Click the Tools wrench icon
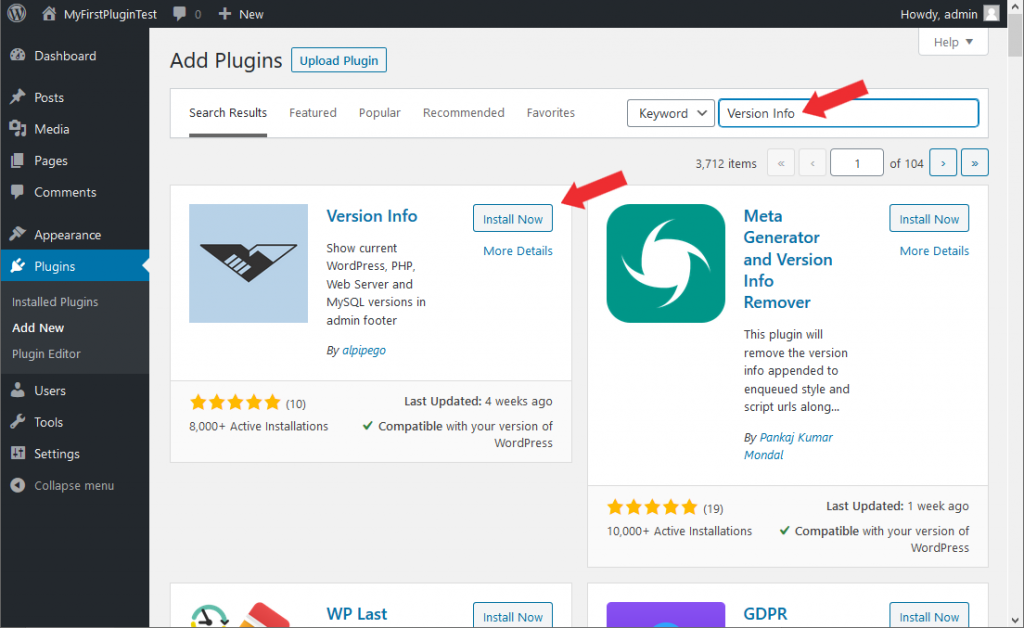Viewport: 1024px width, 628px height. [18, 422]
